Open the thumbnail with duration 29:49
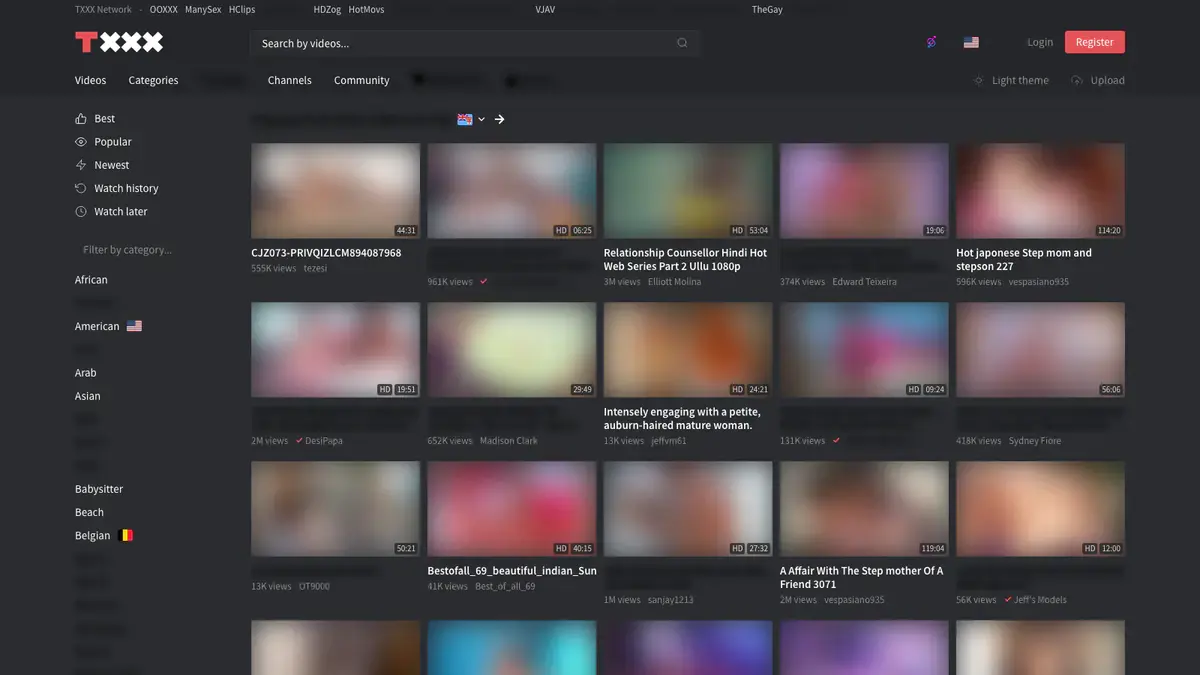 click(511, 350)
